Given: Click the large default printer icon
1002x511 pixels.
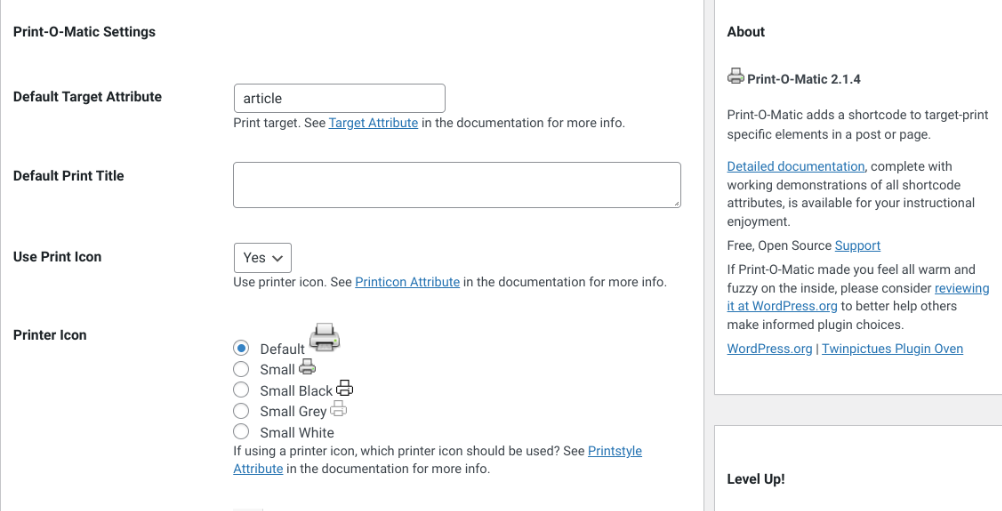Looking at the screenshot, I should pyautogui.click(x=324, y=337).
